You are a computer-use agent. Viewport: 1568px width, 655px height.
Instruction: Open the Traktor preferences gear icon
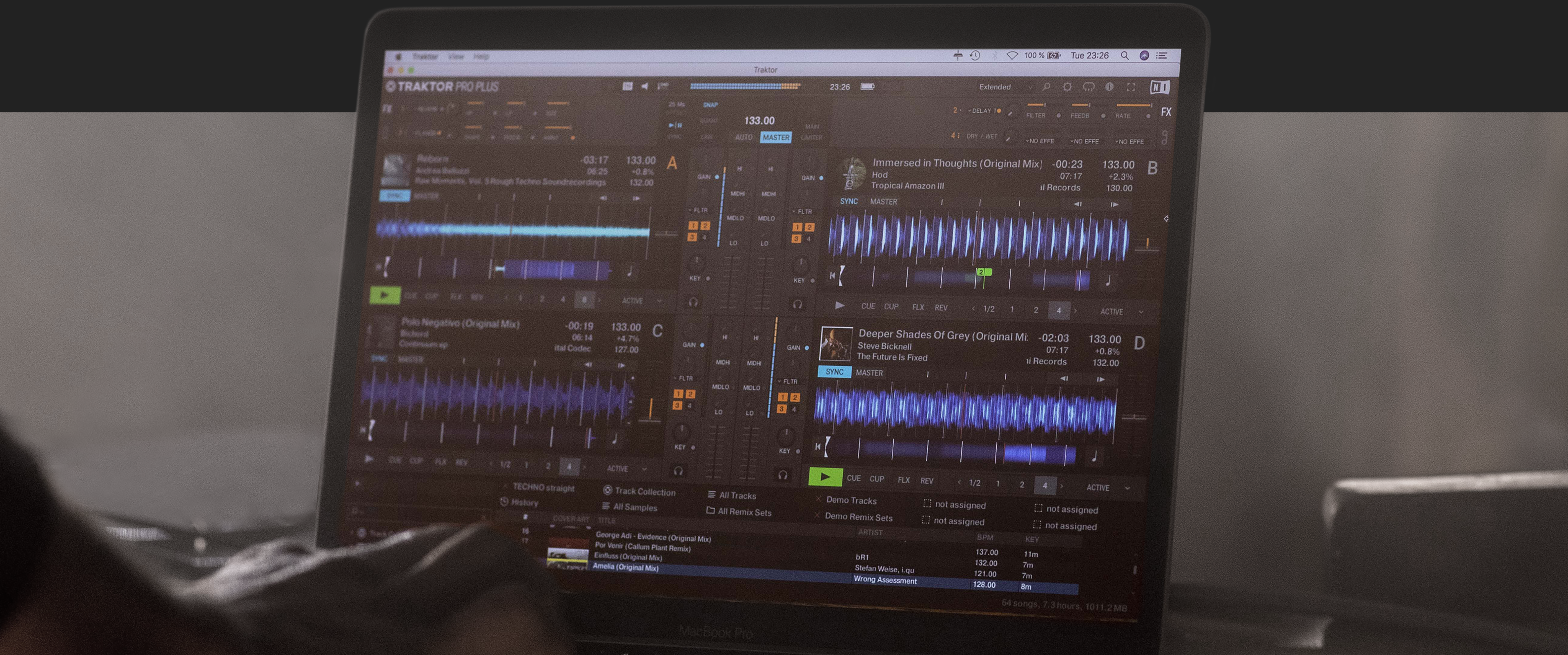[x=1067, y=87]
